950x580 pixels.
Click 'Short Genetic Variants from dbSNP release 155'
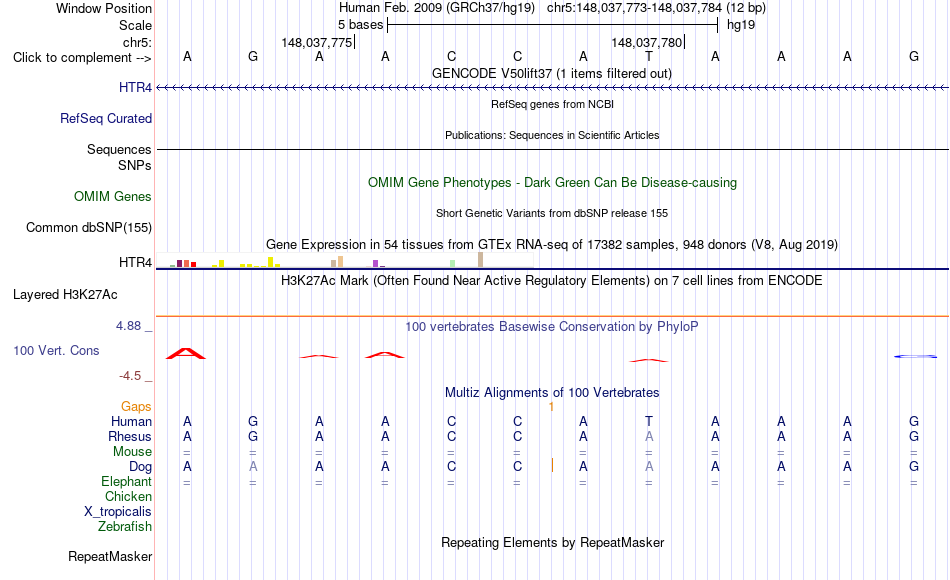click(x=552, y=213)
